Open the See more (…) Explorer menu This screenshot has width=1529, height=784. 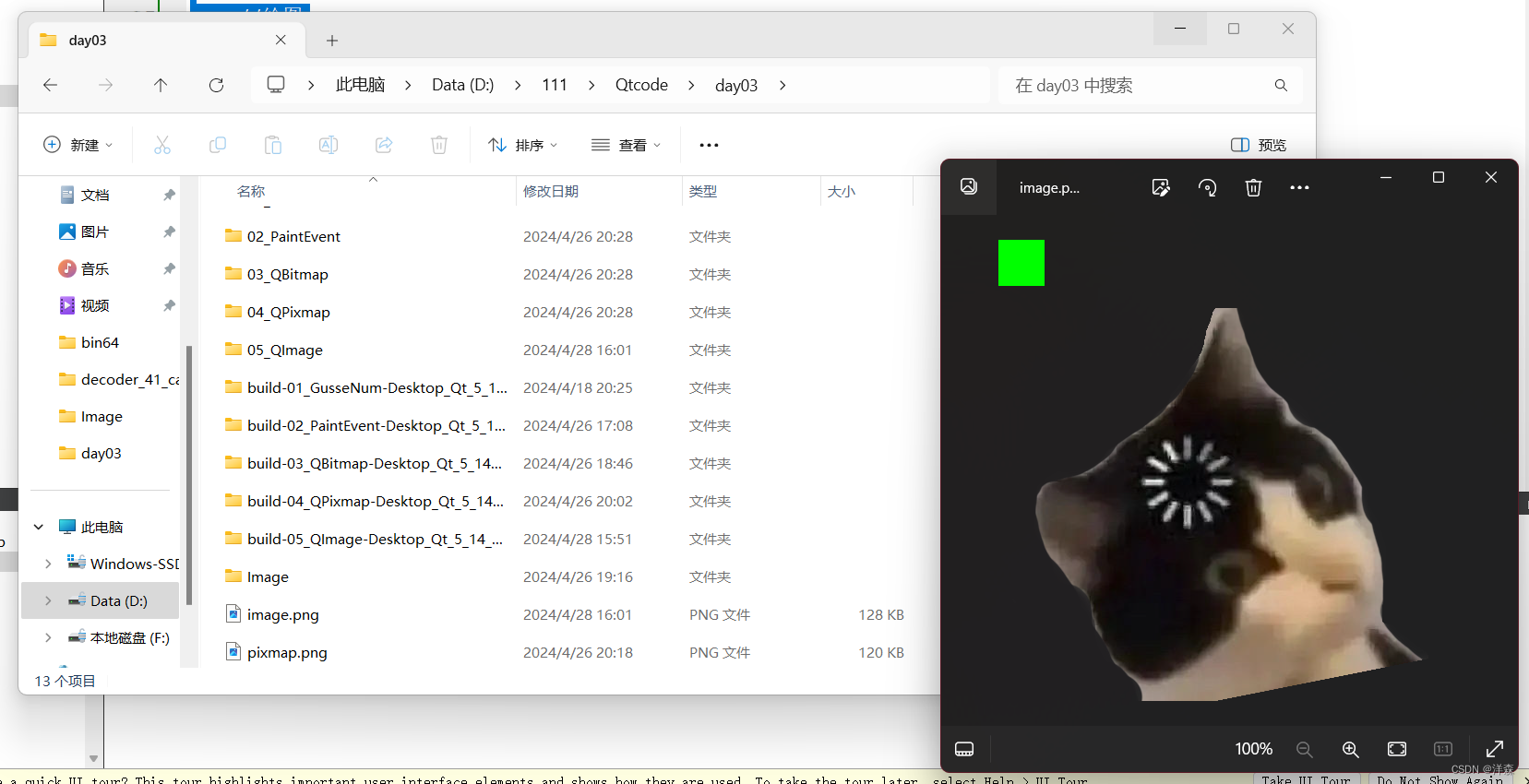pyautogui.click(x=709, y=145)
